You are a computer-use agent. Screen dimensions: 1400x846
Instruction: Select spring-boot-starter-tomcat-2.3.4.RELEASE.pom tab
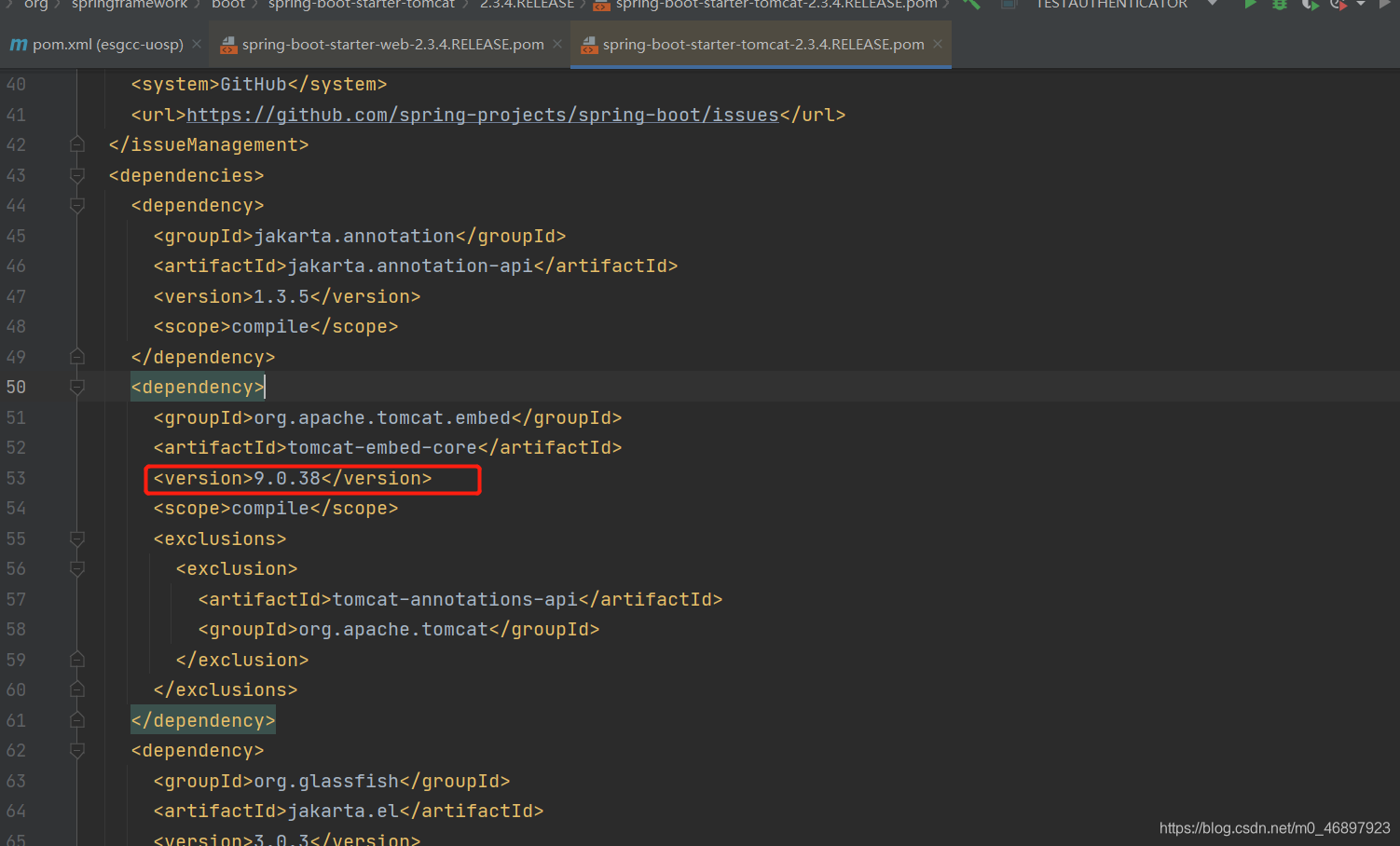coord(763,45)
